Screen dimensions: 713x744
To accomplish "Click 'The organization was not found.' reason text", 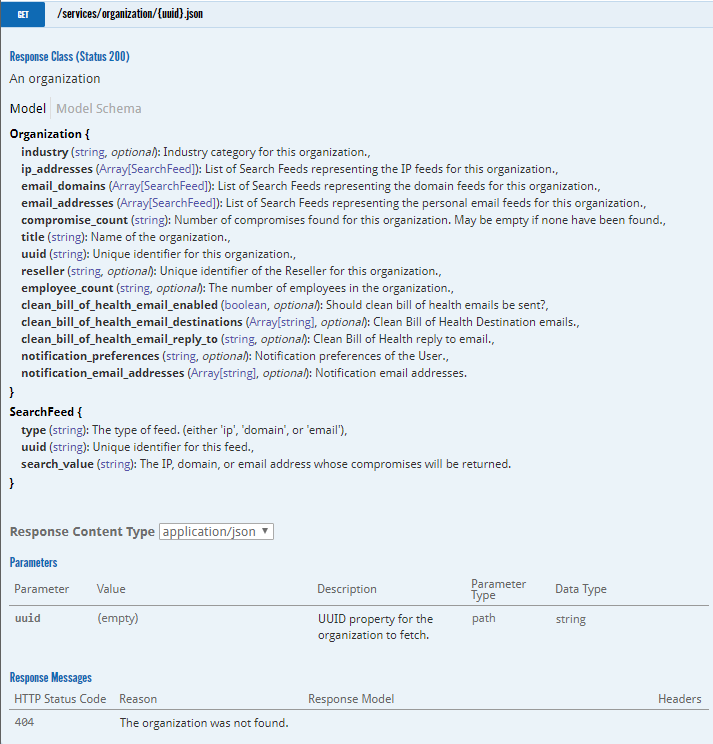I will pyautogui.click(x=204, y=722).
